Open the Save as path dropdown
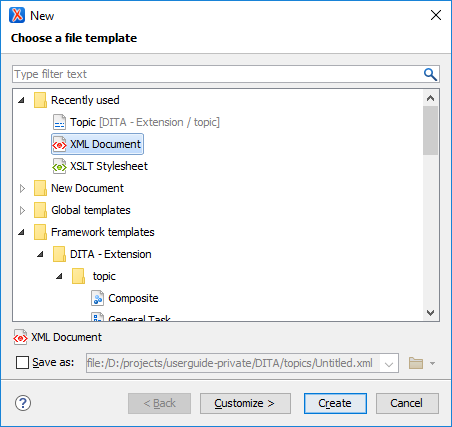The height and width of the screenshot is (427, 452). [389, 363]
